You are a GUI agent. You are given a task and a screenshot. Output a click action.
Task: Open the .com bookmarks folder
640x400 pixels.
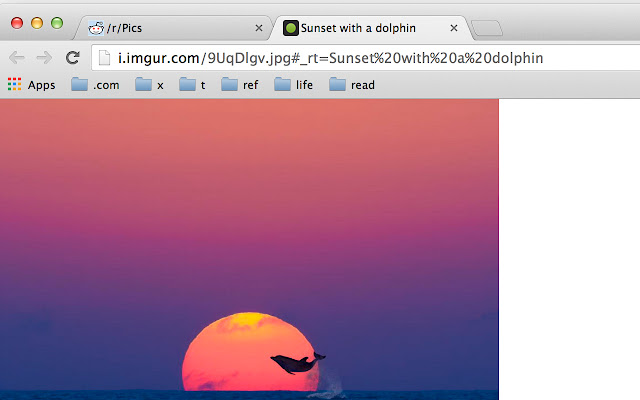click(95, 84)
